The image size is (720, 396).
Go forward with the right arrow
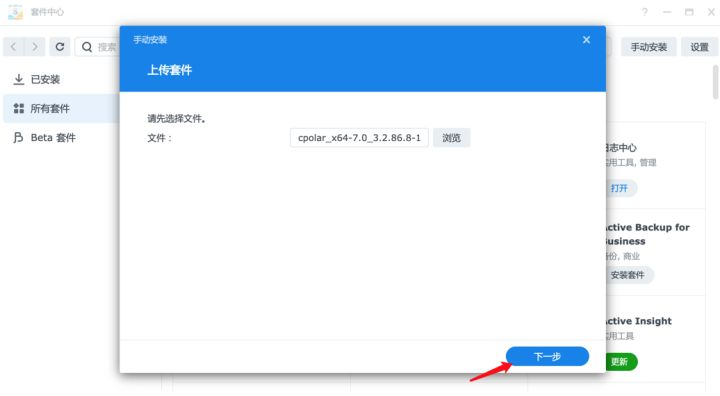[35, 47]
